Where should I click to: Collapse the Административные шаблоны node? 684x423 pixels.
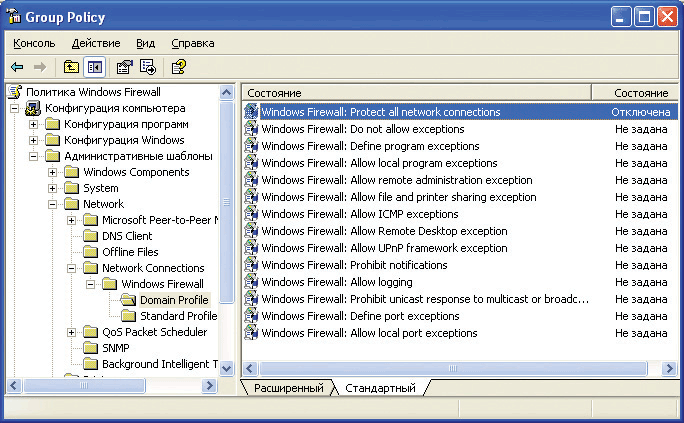tap(34, 156)
